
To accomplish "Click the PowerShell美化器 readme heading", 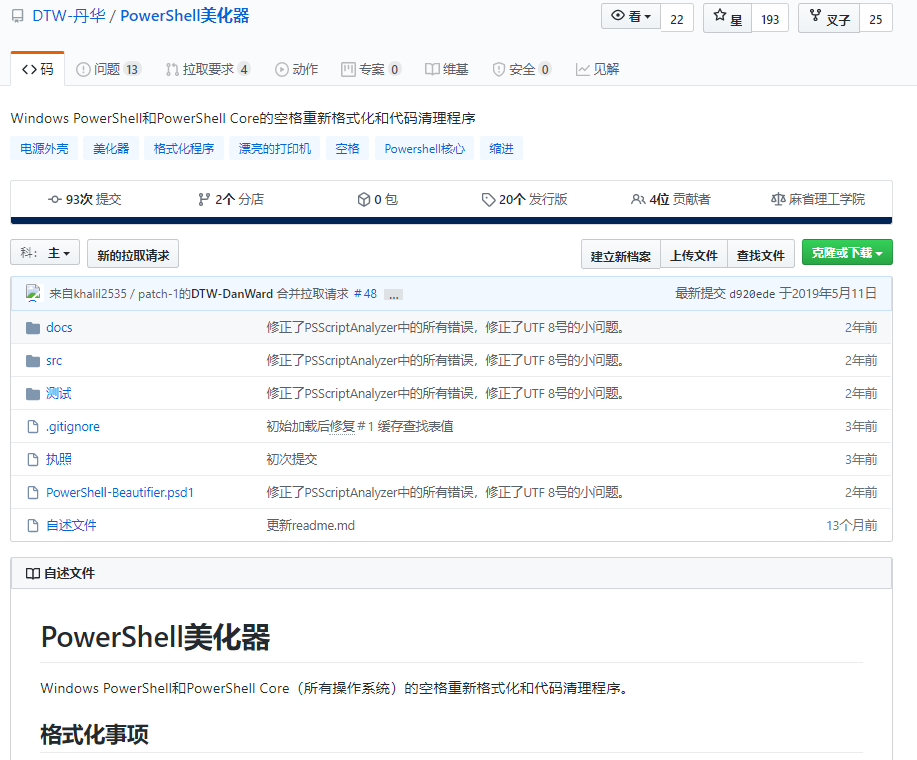I will [155, 637].
